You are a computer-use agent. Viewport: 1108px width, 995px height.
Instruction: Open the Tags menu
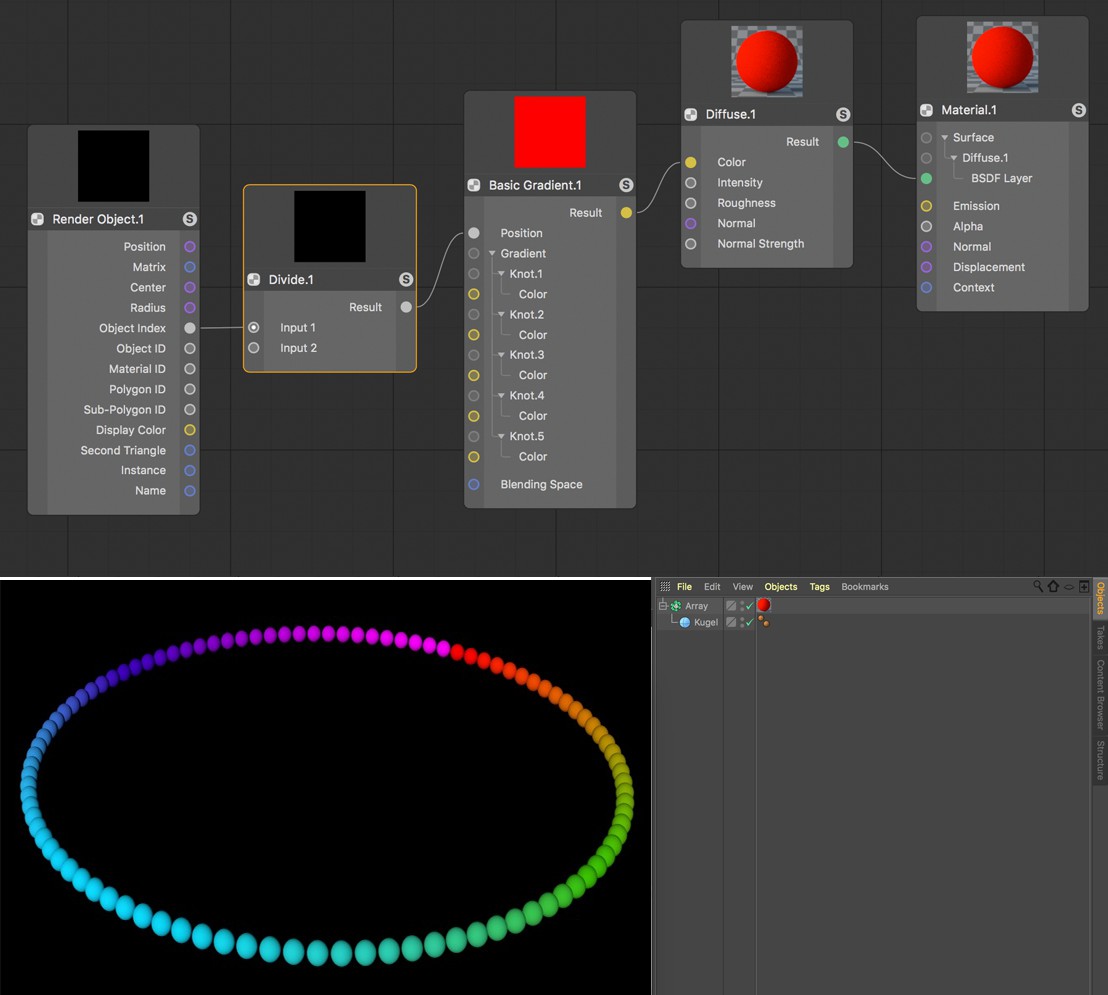point(820,587)
